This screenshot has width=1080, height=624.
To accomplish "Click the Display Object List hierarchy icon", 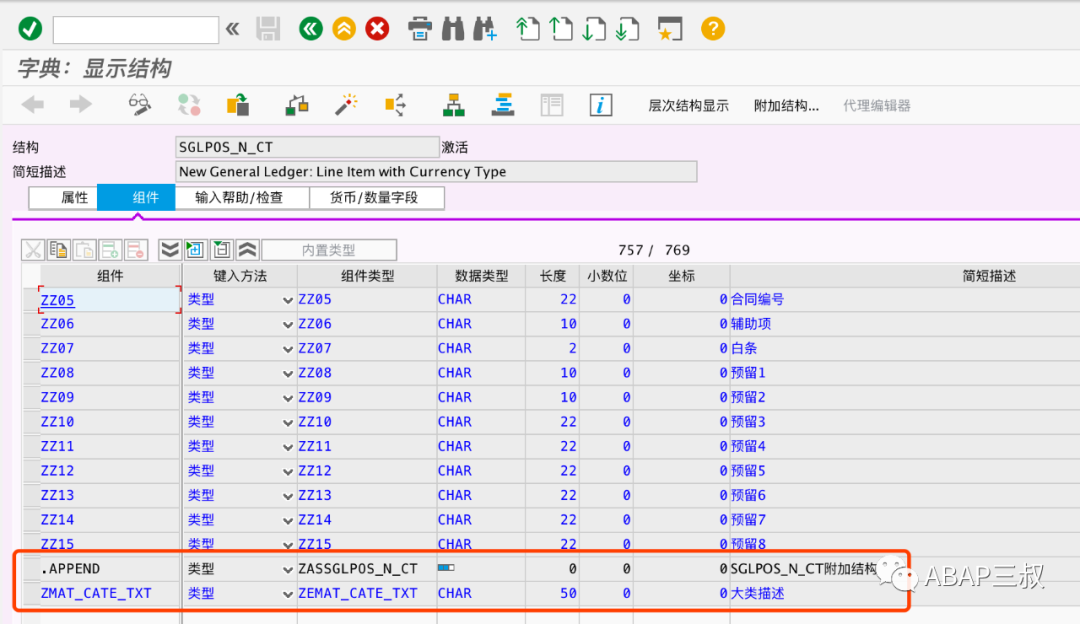I will [453, 105].
